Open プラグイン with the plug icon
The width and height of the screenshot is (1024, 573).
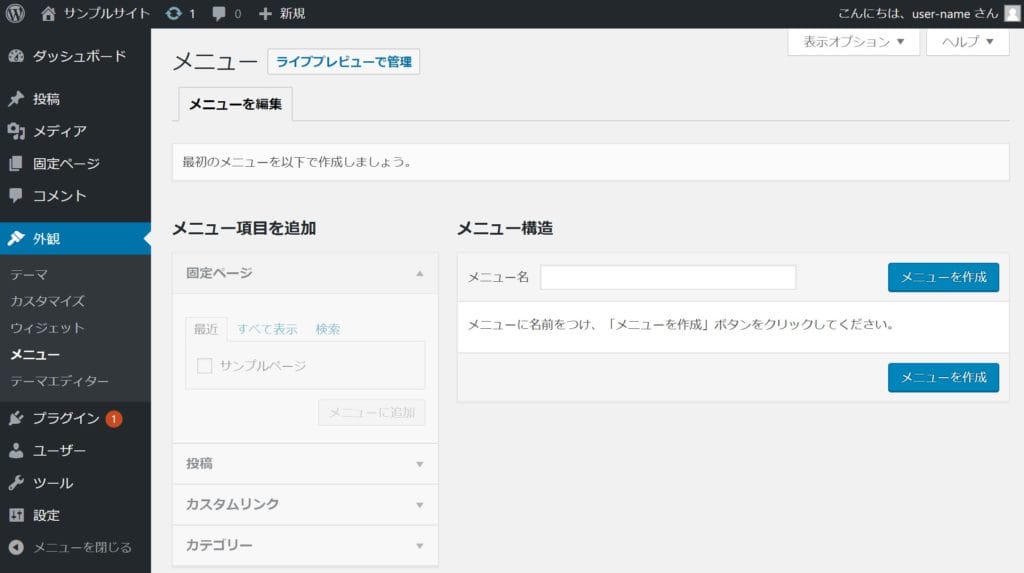point(16,418)
